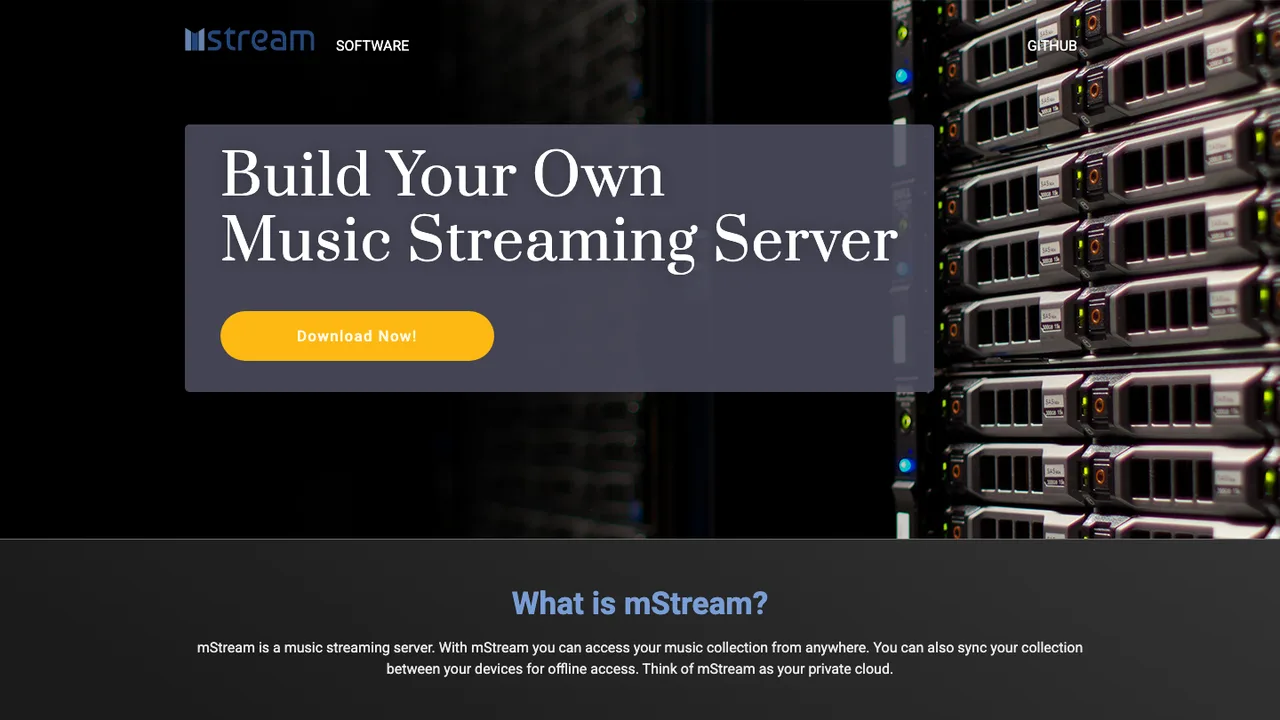Image resolution: width=1280 pixels, height=720 pixels.
Task: Click the Download Now! button
Action: (357, 336)
